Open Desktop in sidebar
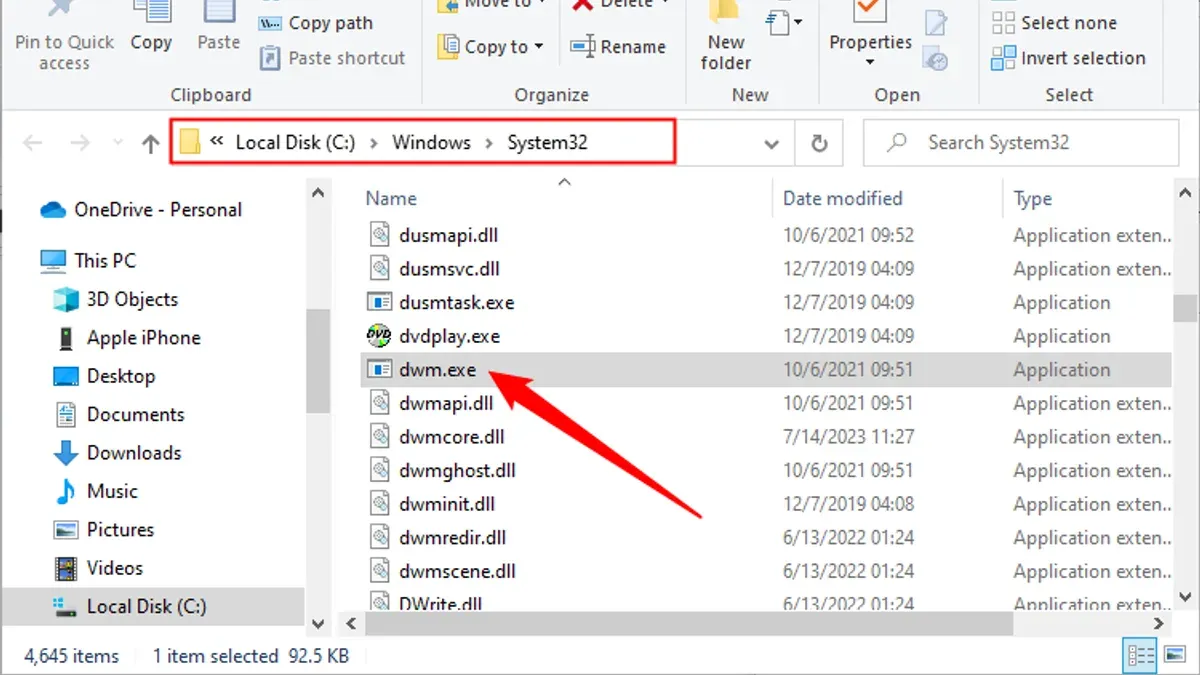1200x675 pixels. coord(104,376)
